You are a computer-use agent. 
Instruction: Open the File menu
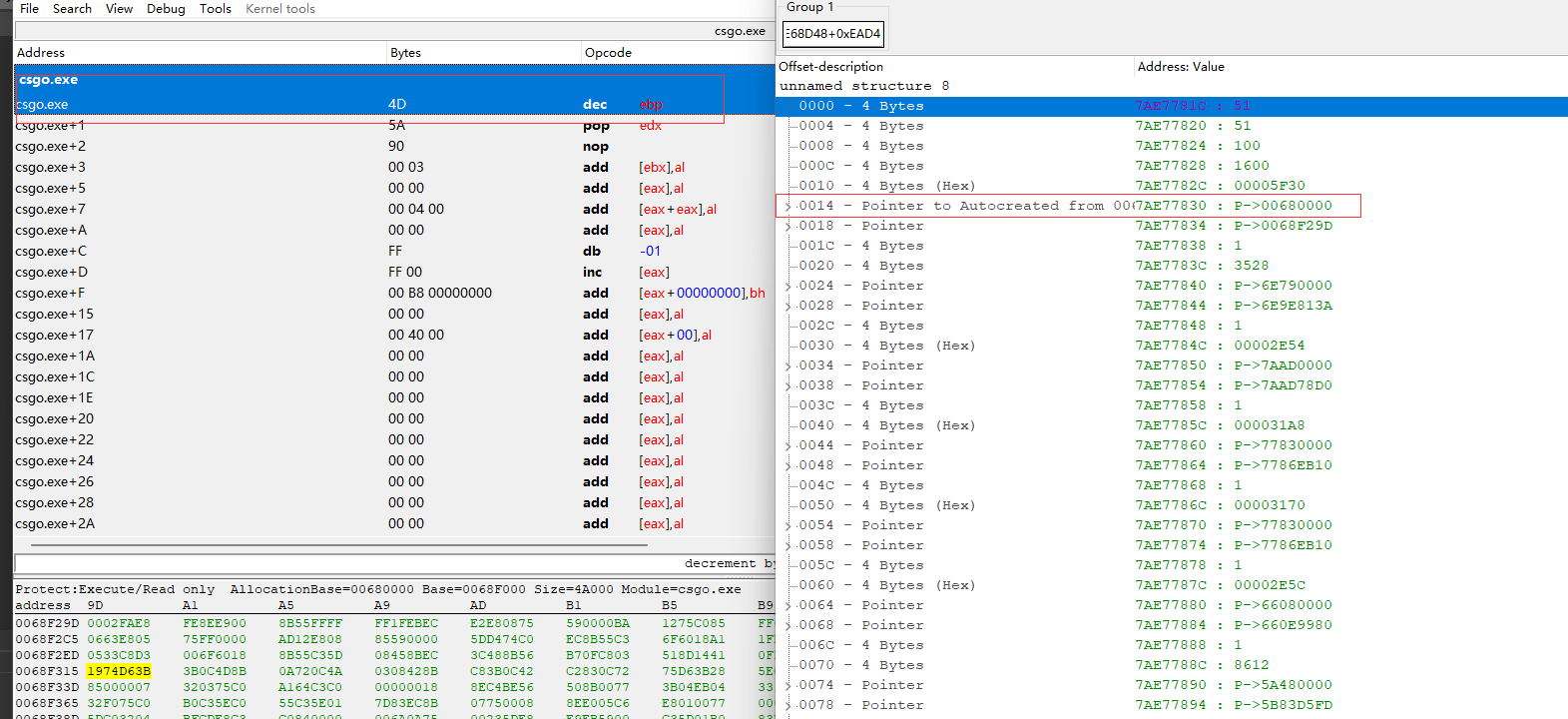[30, 9]
